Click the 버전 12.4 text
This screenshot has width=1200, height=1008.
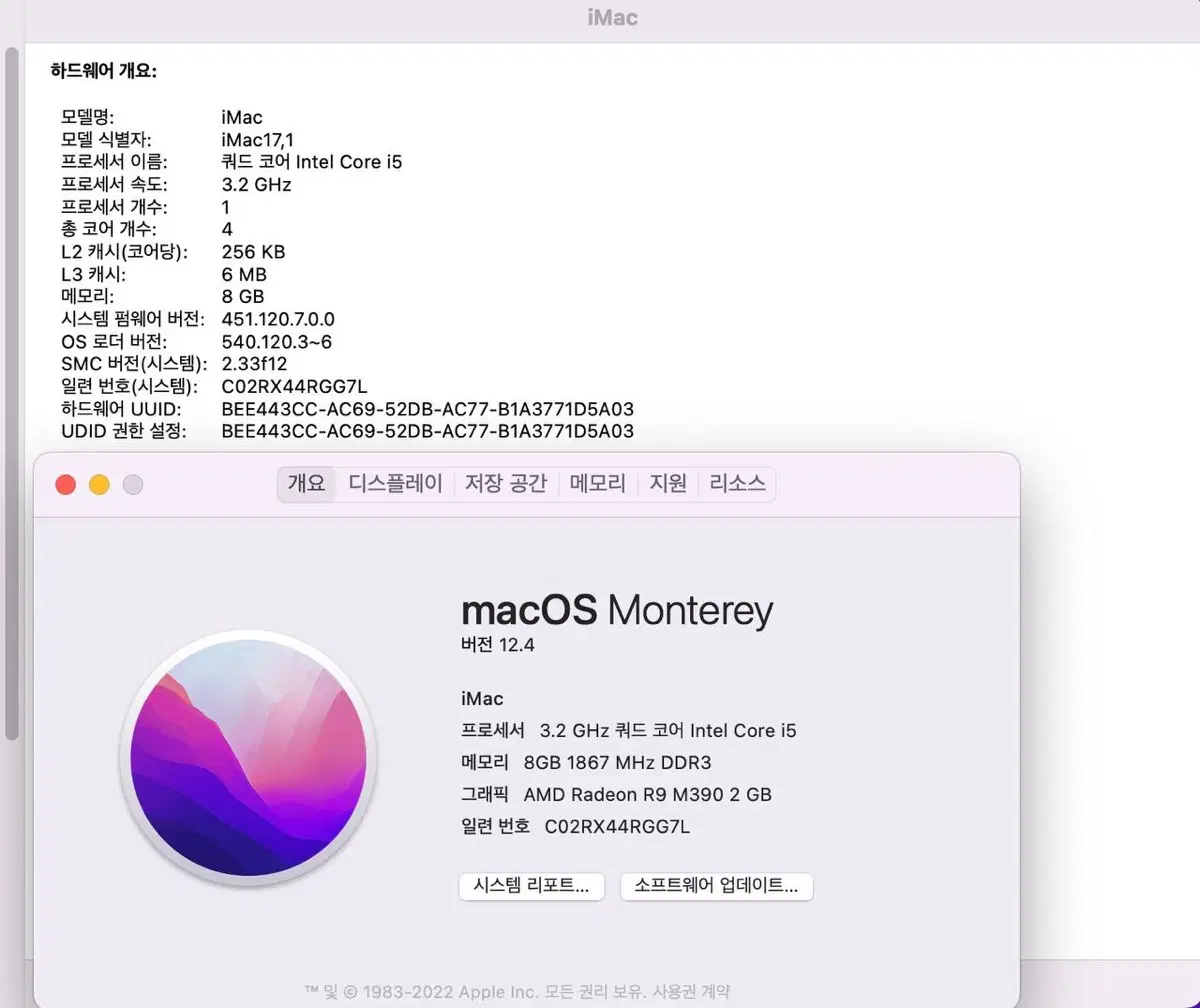pyautogui.click(x=498, y=645)
